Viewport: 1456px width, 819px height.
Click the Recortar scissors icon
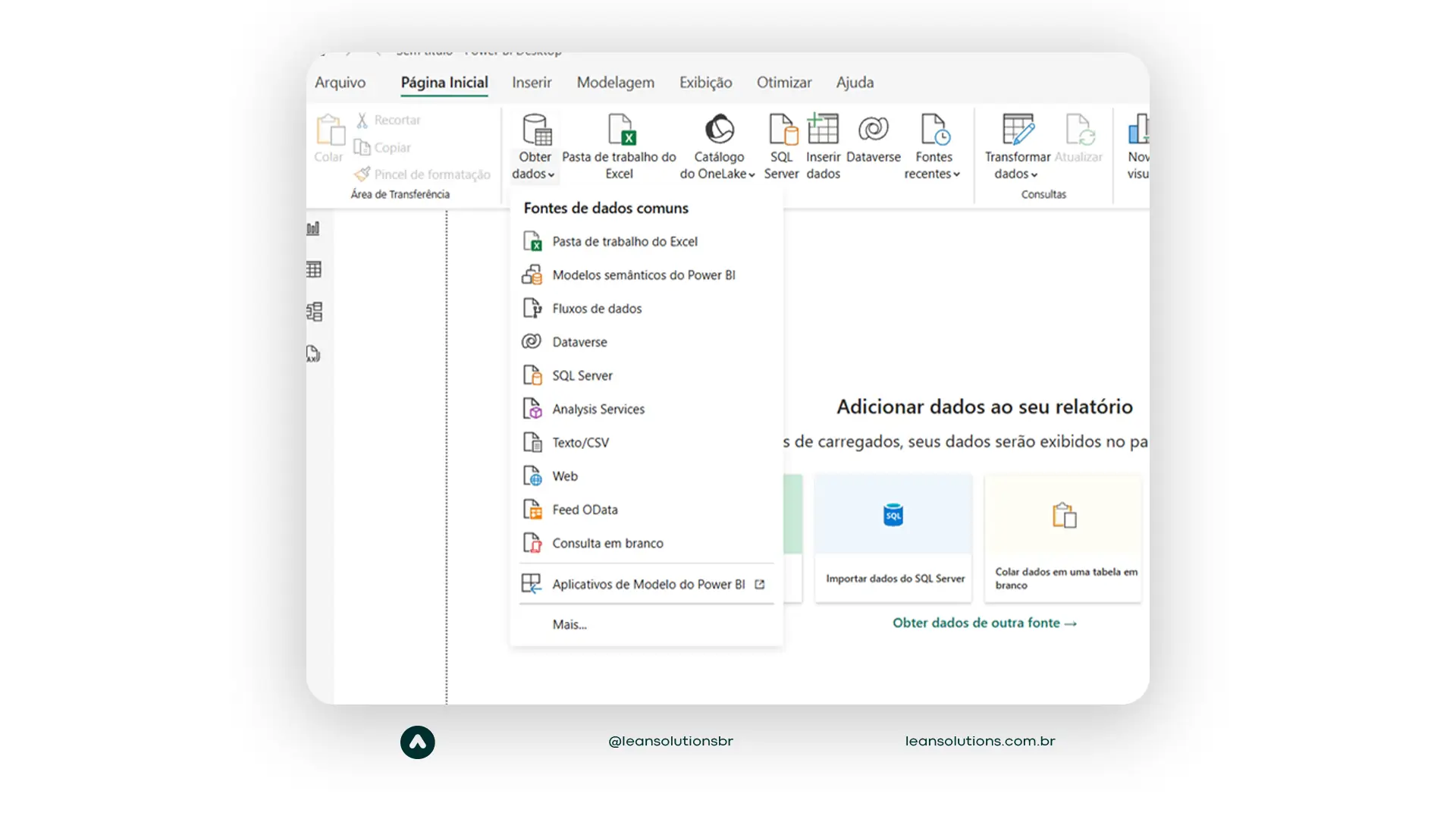(362, 120)
